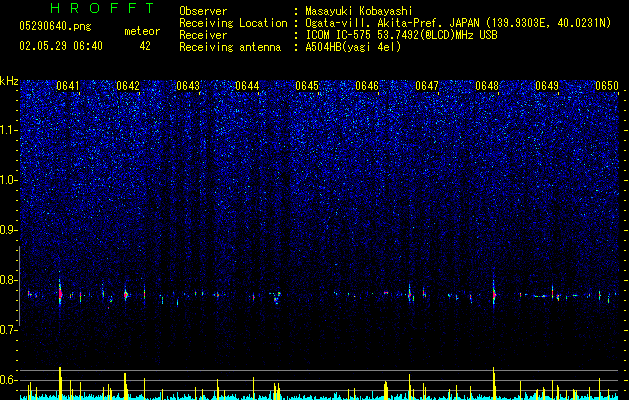Click the kHz axis unit label

(9, 81)
